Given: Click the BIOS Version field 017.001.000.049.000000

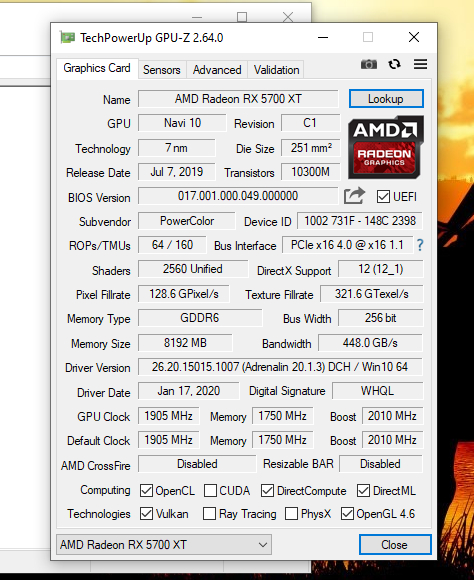Looking at the screenshot, I should click(238, 196).
